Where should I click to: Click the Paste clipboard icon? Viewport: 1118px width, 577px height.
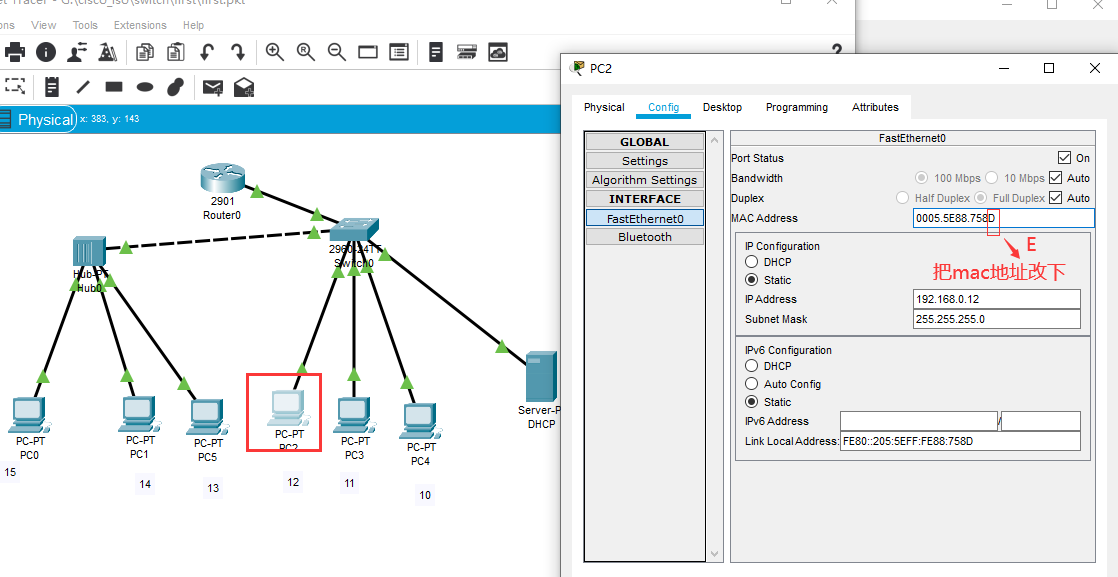click(x=176, y=51)
